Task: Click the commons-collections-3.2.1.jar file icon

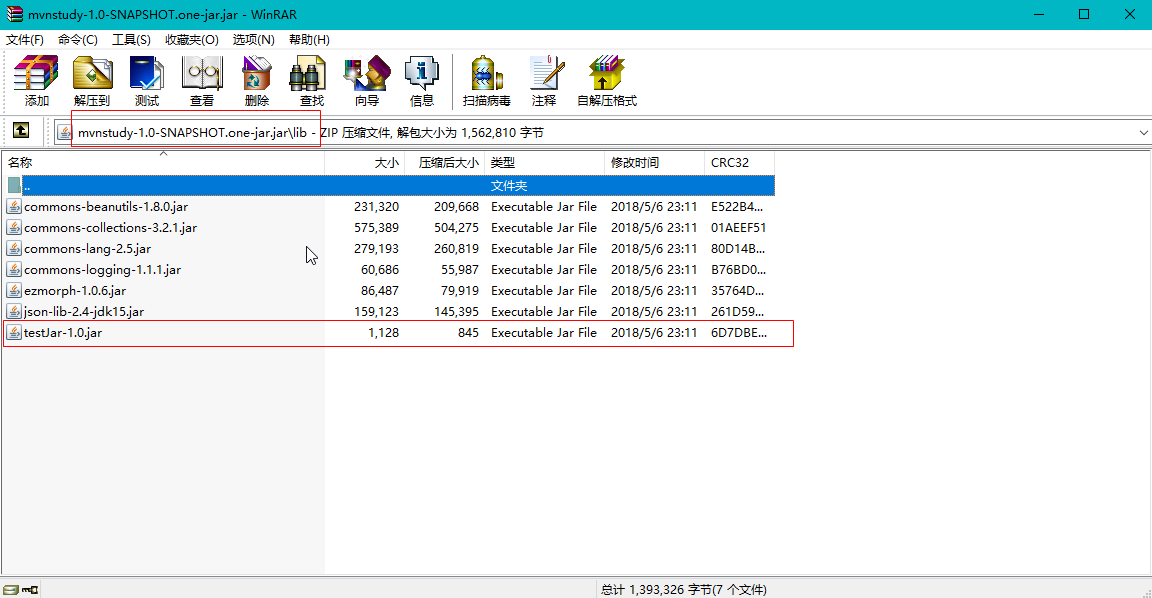Action: point(14,228)
